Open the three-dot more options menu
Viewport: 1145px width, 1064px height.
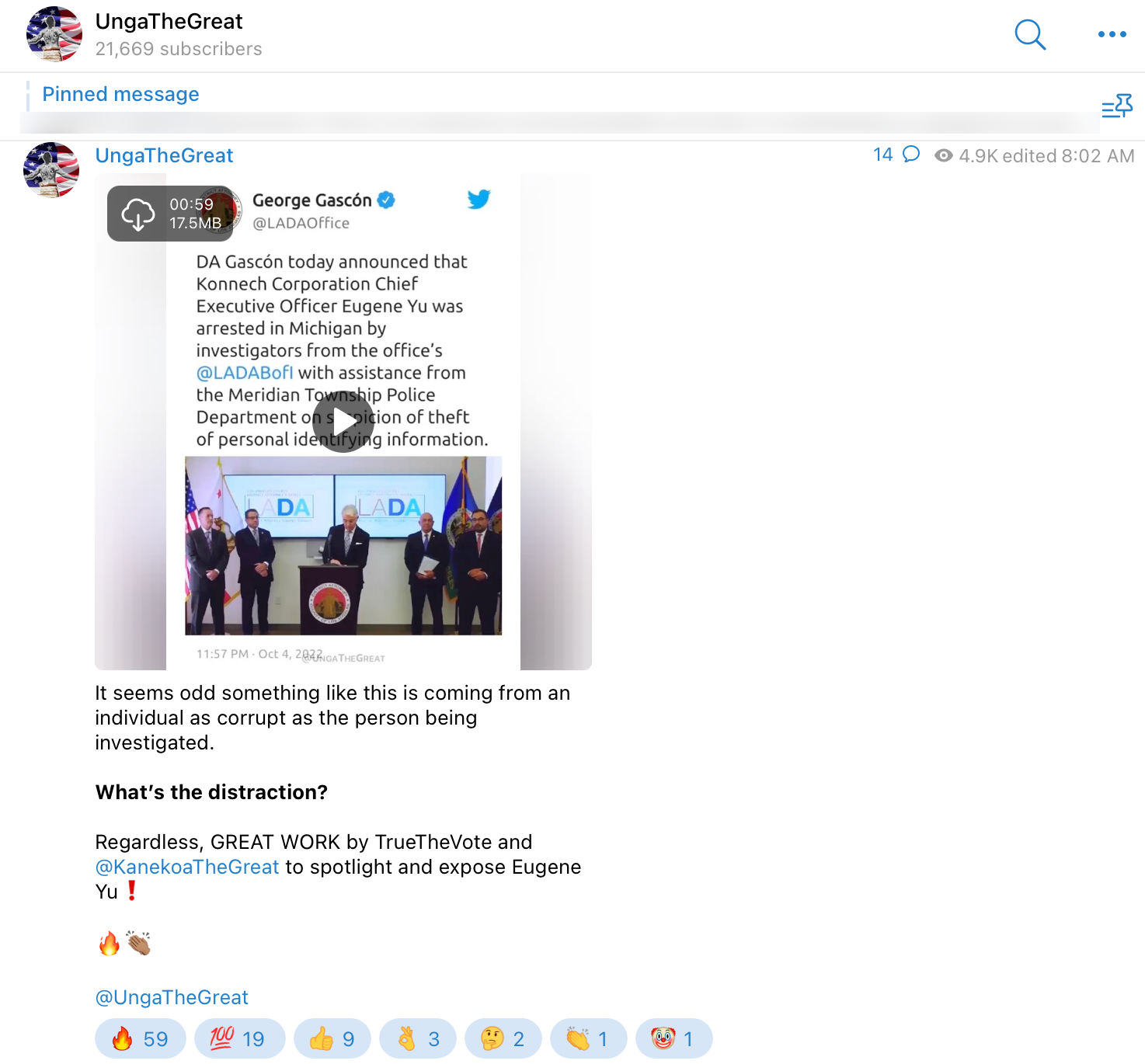1112,35
